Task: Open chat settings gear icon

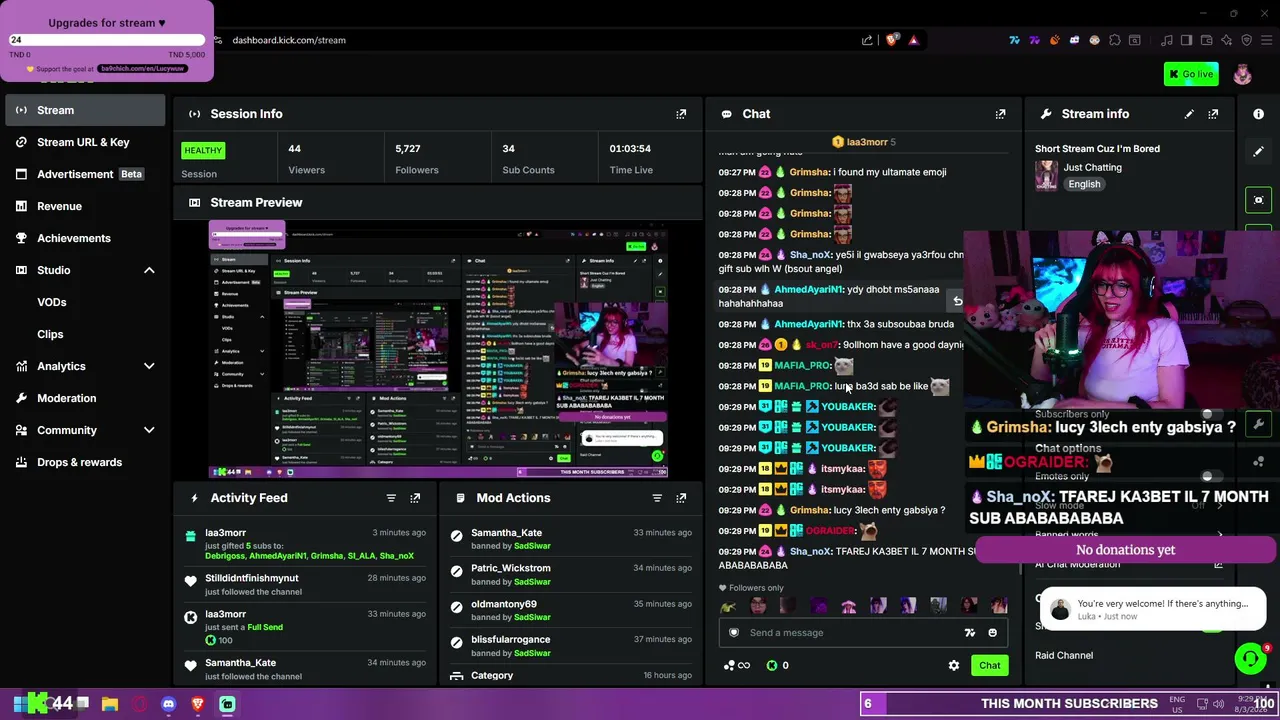Action: (x=954, y=665)
